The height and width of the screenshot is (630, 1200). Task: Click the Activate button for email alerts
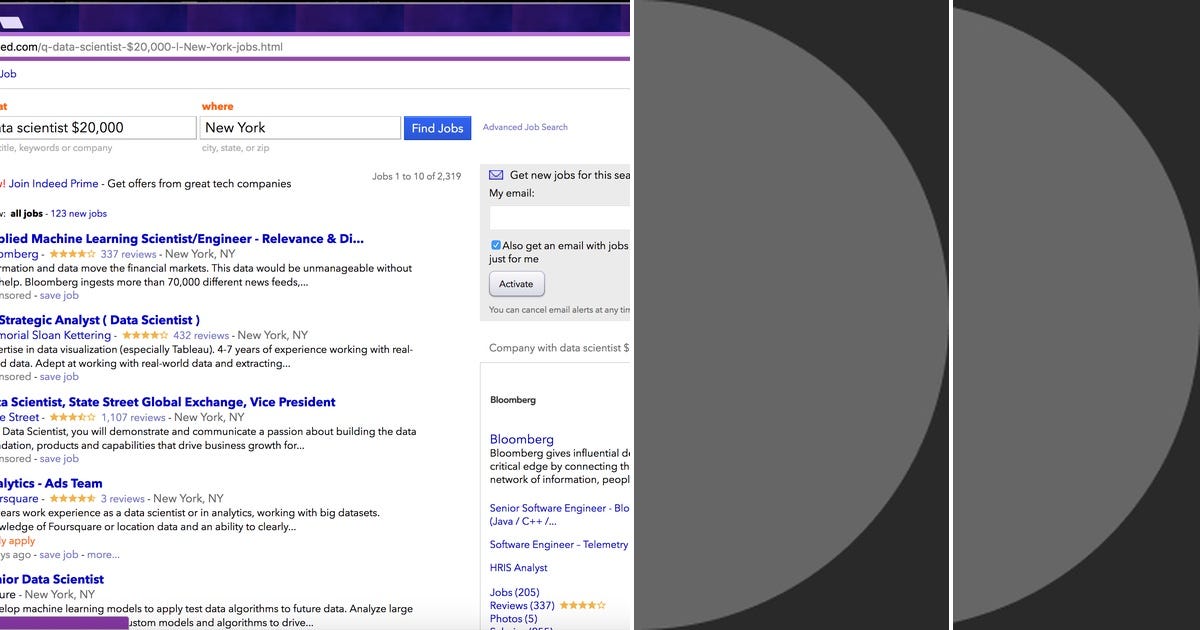point(516,284)
